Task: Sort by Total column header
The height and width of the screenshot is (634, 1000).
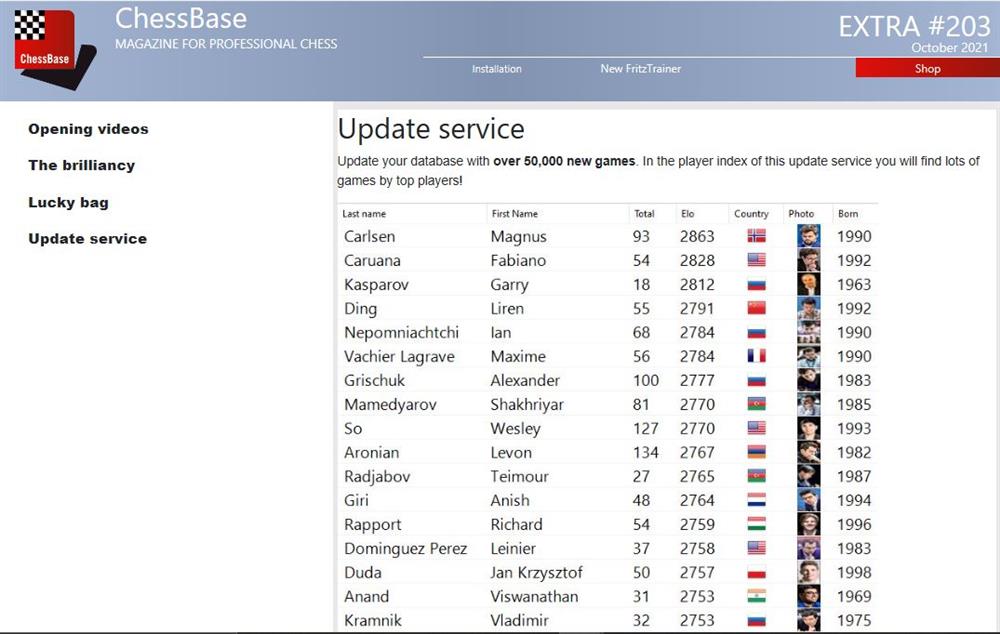Action: pyautogui.click(x=644, y=214)
